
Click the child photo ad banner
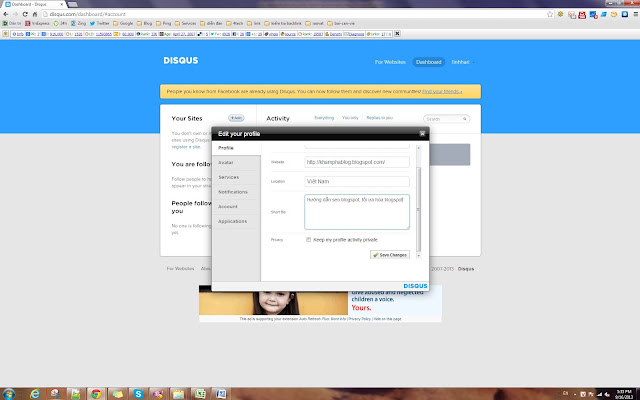pyautogui.click(x=273, y=302)
